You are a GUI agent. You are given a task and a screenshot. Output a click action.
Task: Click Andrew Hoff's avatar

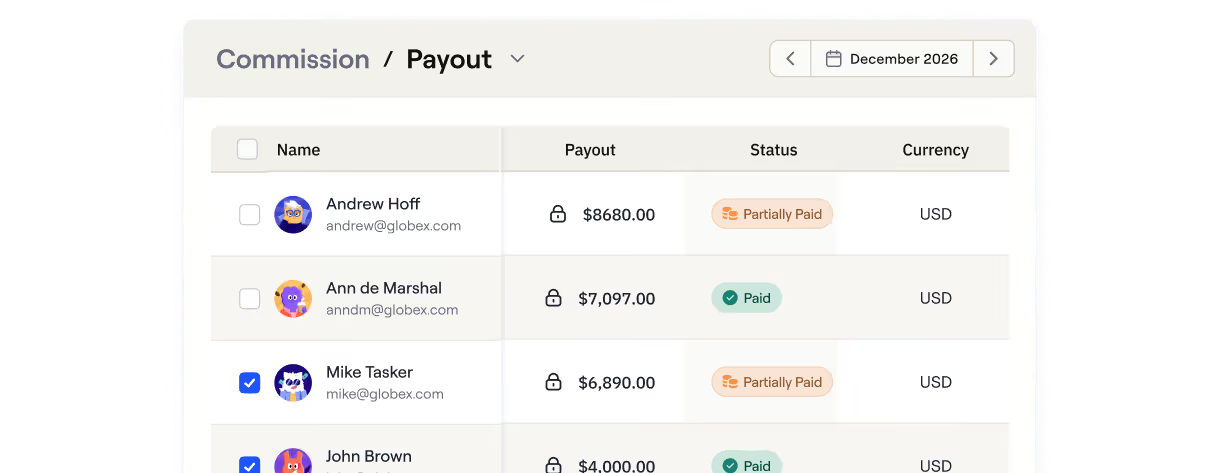[x=293, y=214]
